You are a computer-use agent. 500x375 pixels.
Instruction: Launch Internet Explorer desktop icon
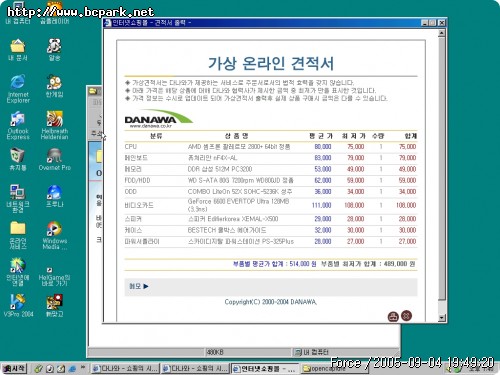pos(18,89)
